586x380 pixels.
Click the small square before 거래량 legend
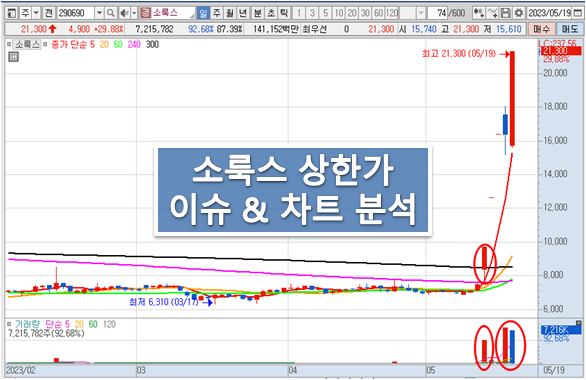9,324
